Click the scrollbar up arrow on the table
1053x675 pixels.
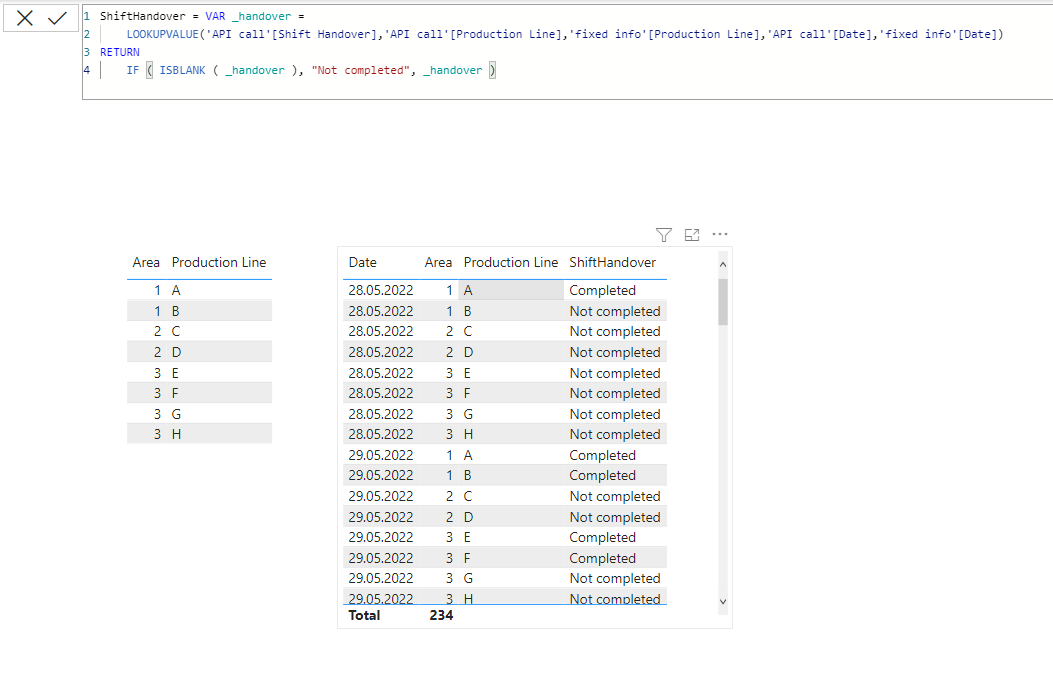[721, 264]
